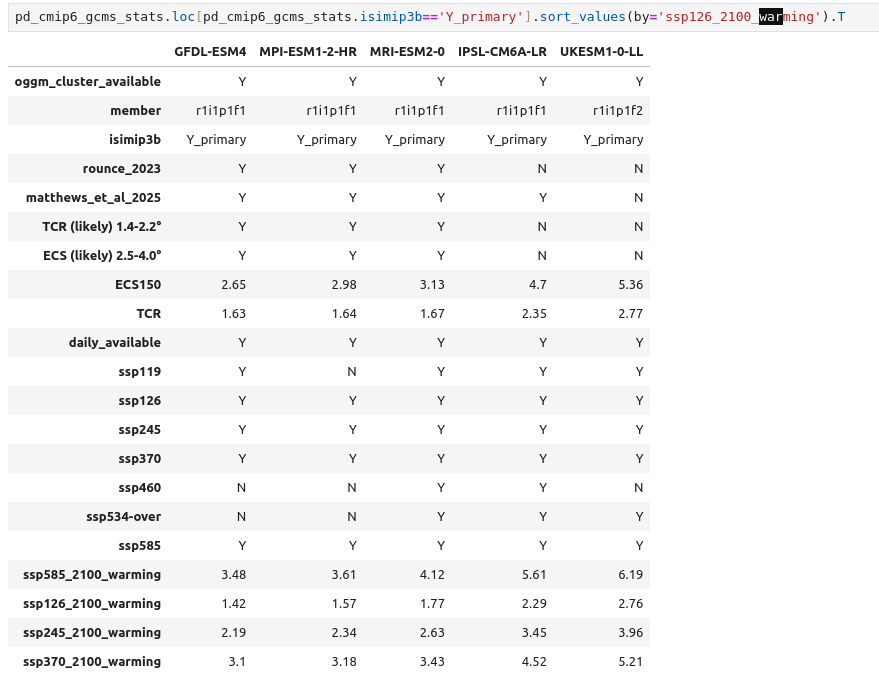Select the UKESM1-0-LL column header
Screen dimensions: 879x689
click(x=602, y=52)
